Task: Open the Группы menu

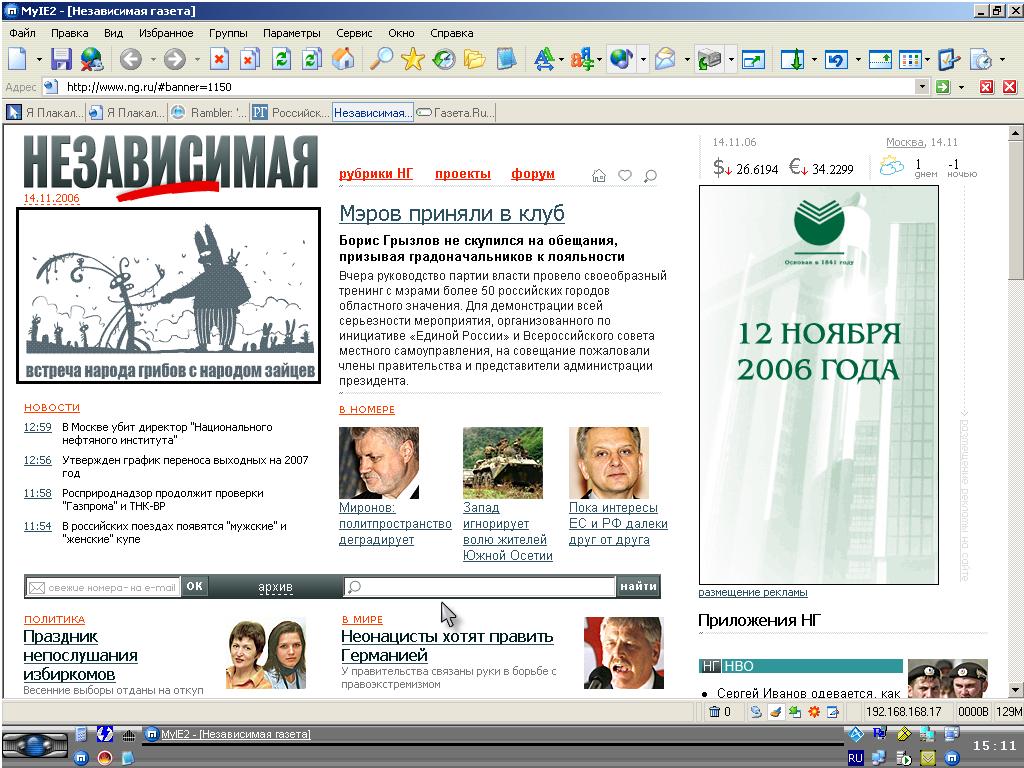Action: (x=228, y=33)
